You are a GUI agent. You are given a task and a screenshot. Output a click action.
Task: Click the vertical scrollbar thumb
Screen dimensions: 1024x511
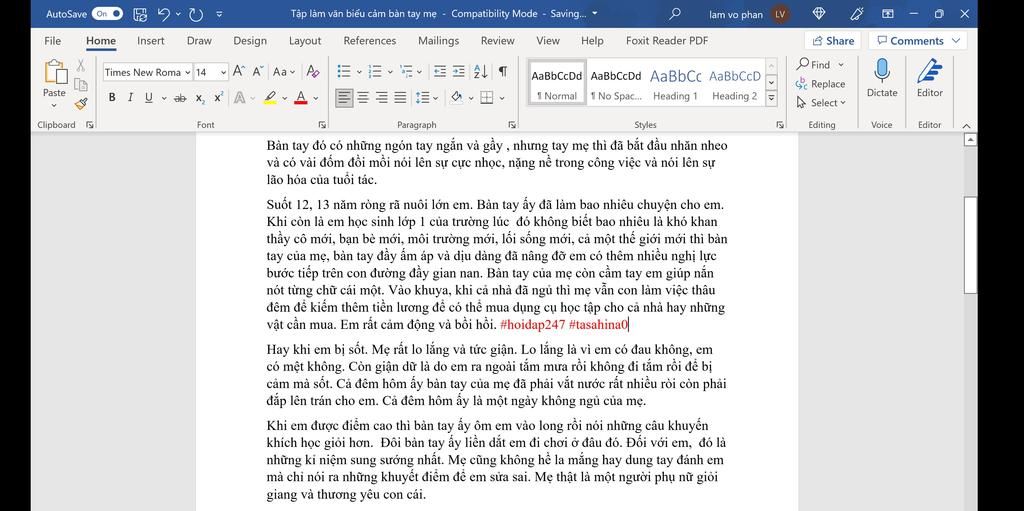click(x=970, y=245)
